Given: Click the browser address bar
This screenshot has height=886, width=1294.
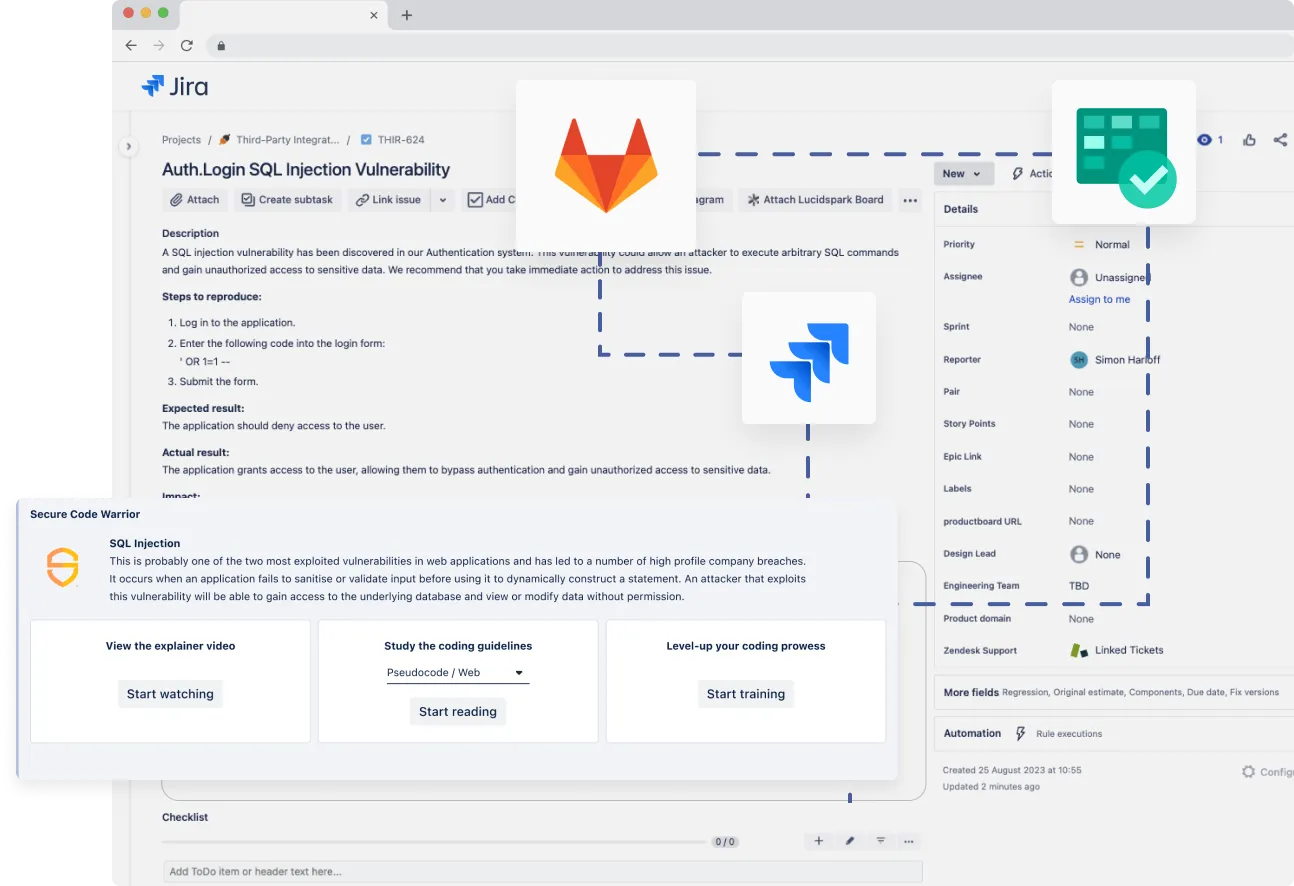Looking at the screenshot, I should [x=750, y=45].
